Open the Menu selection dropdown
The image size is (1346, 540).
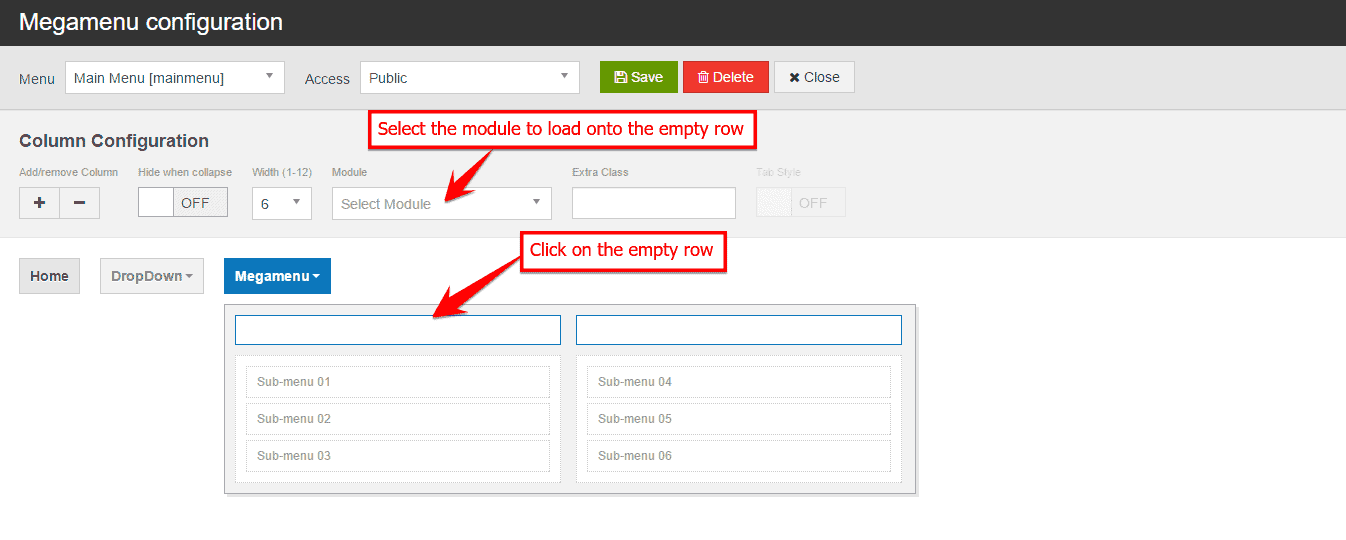click(x=174, y=78)
